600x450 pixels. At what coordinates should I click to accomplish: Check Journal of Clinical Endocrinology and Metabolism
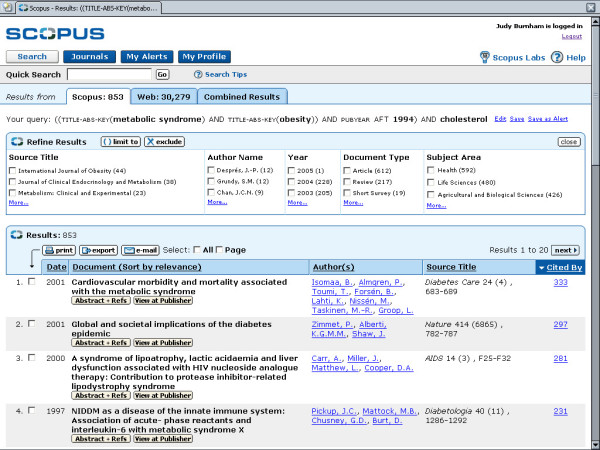click(x=13, y=182)
